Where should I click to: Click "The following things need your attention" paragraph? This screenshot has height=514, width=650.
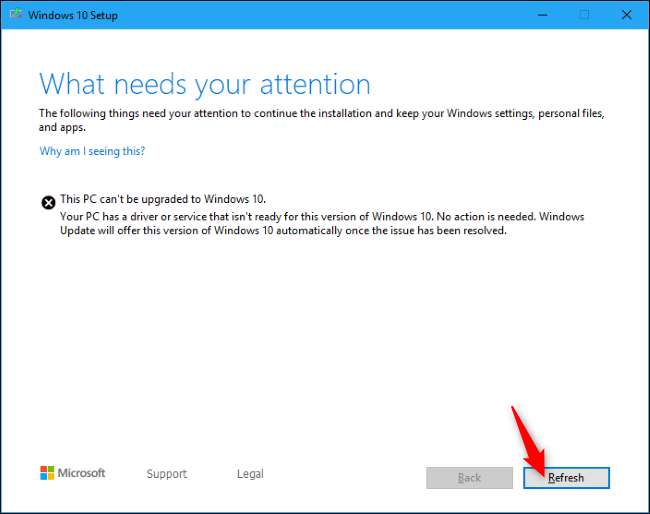click(322, 120)
